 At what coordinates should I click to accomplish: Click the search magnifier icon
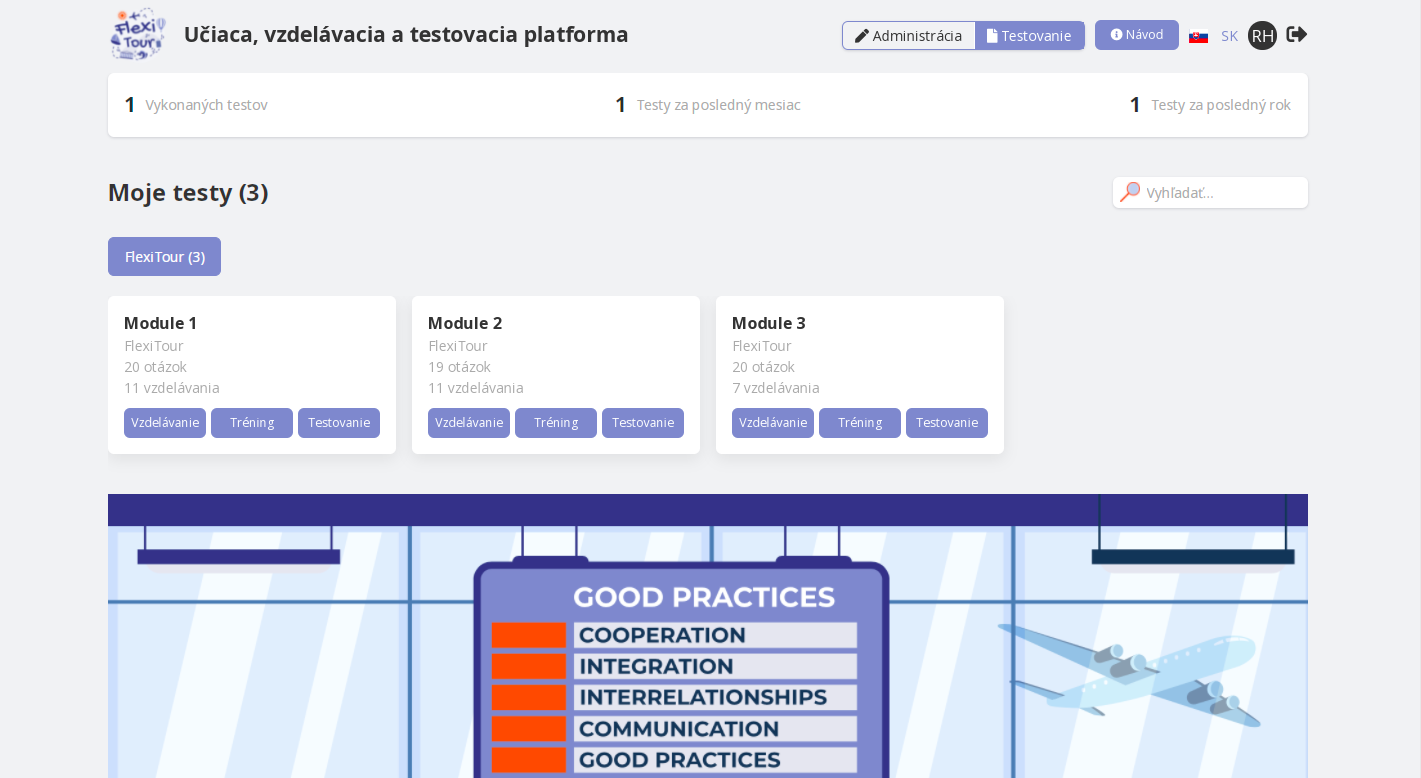click(x=1130, y=192)
